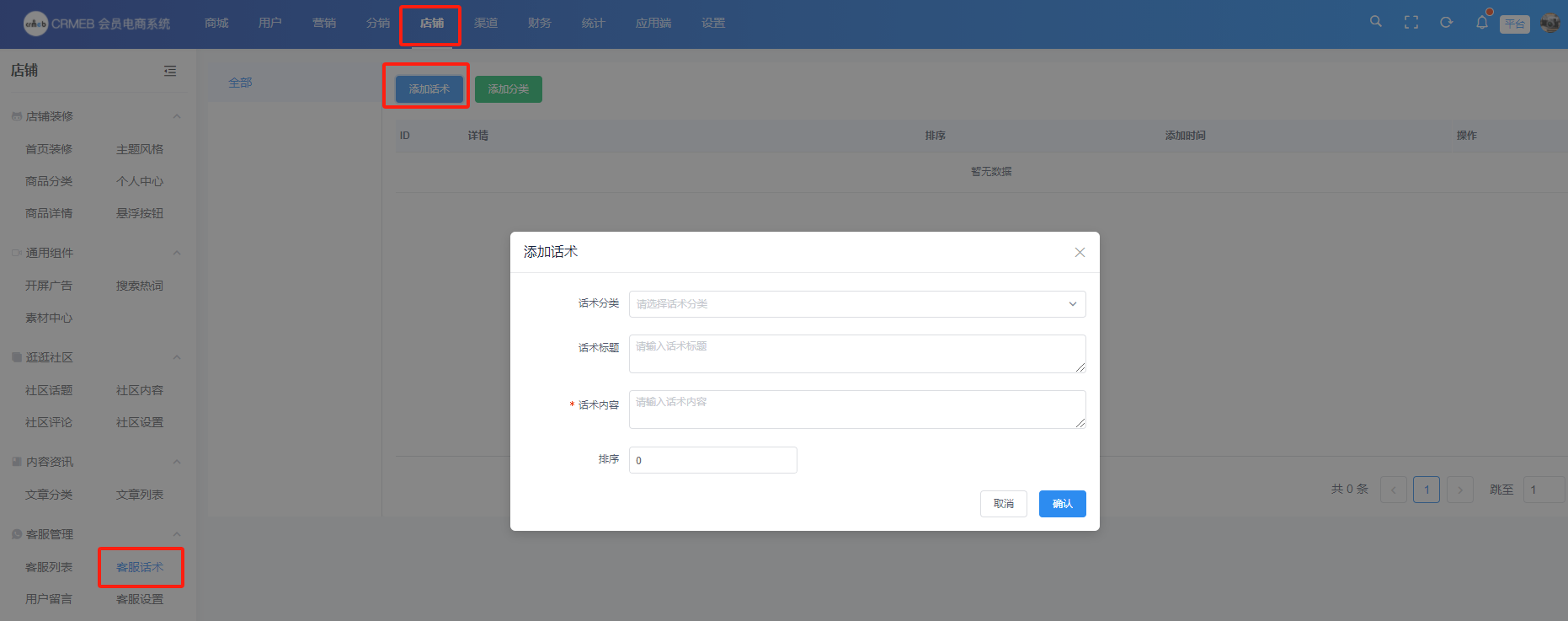Click into the 排序 number field
This screenshot has width=1568, height=621.
[712, 460]
